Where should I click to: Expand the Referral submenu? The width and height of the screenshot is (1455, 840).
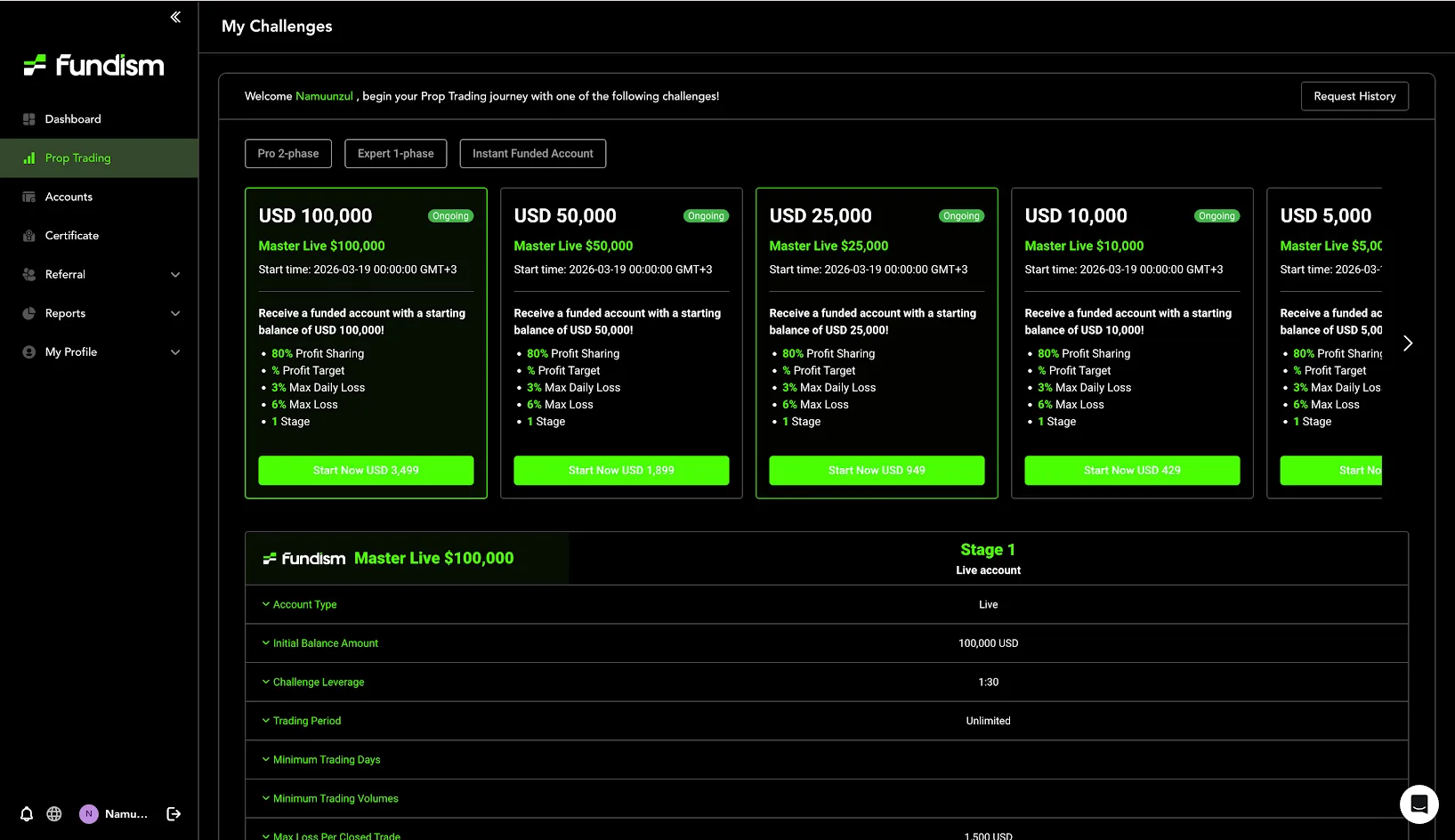(175, 275)
